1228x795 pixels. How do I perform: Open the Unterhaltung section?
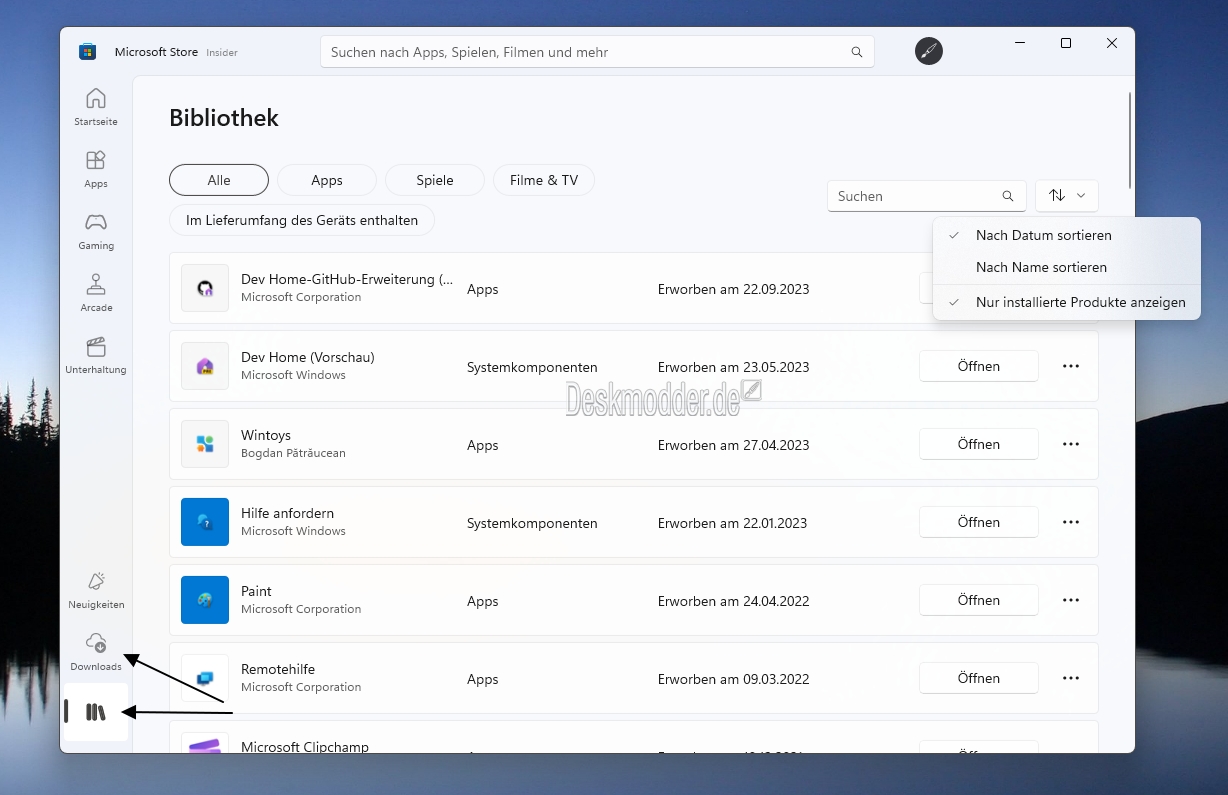pyautogui.click(x=96, y=354)
